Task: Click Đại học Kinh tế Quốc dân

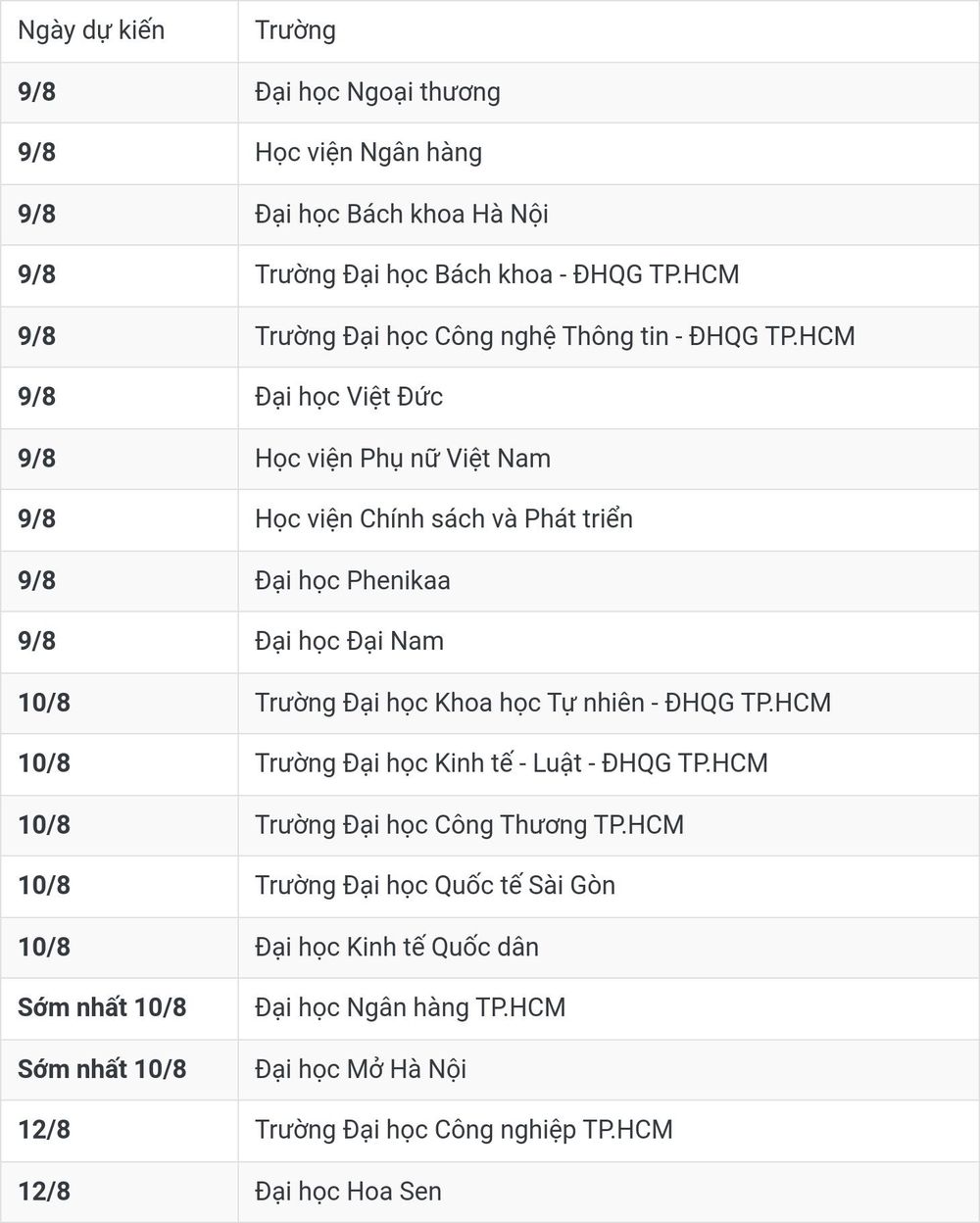Action: 397,947
